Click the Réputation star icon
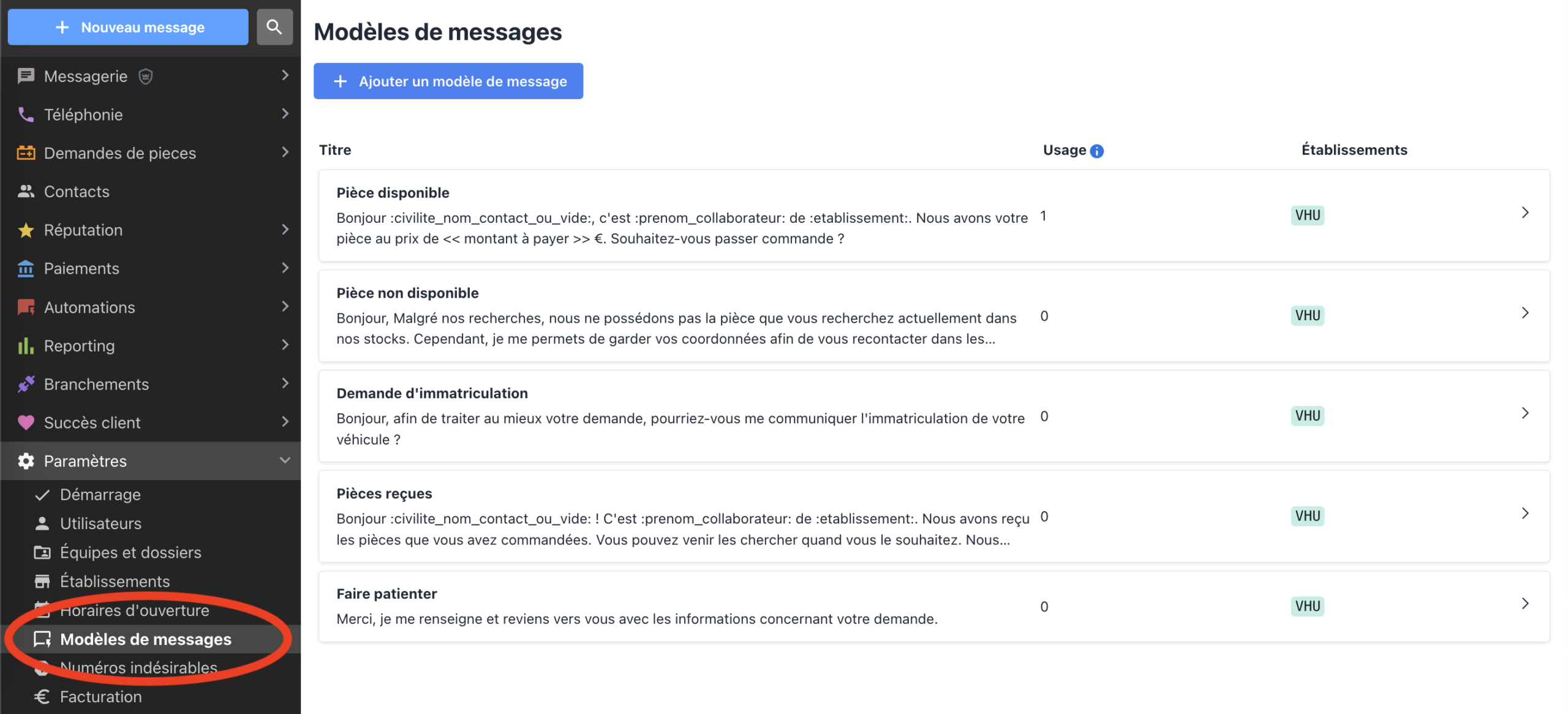 tap(26, 230)
